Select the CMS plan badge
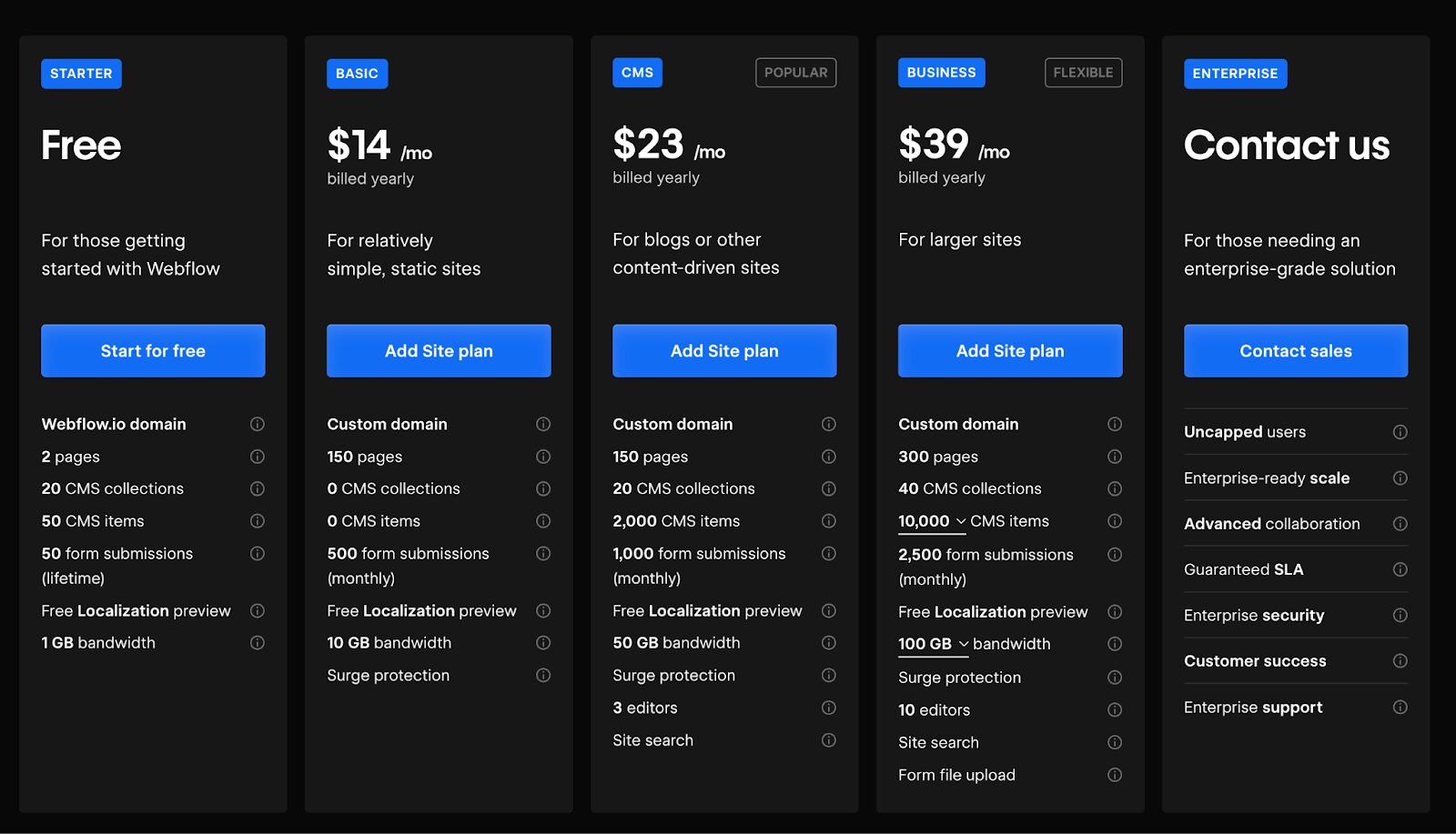The height and width of the screenshot is (834, 1456). point(637,72)
